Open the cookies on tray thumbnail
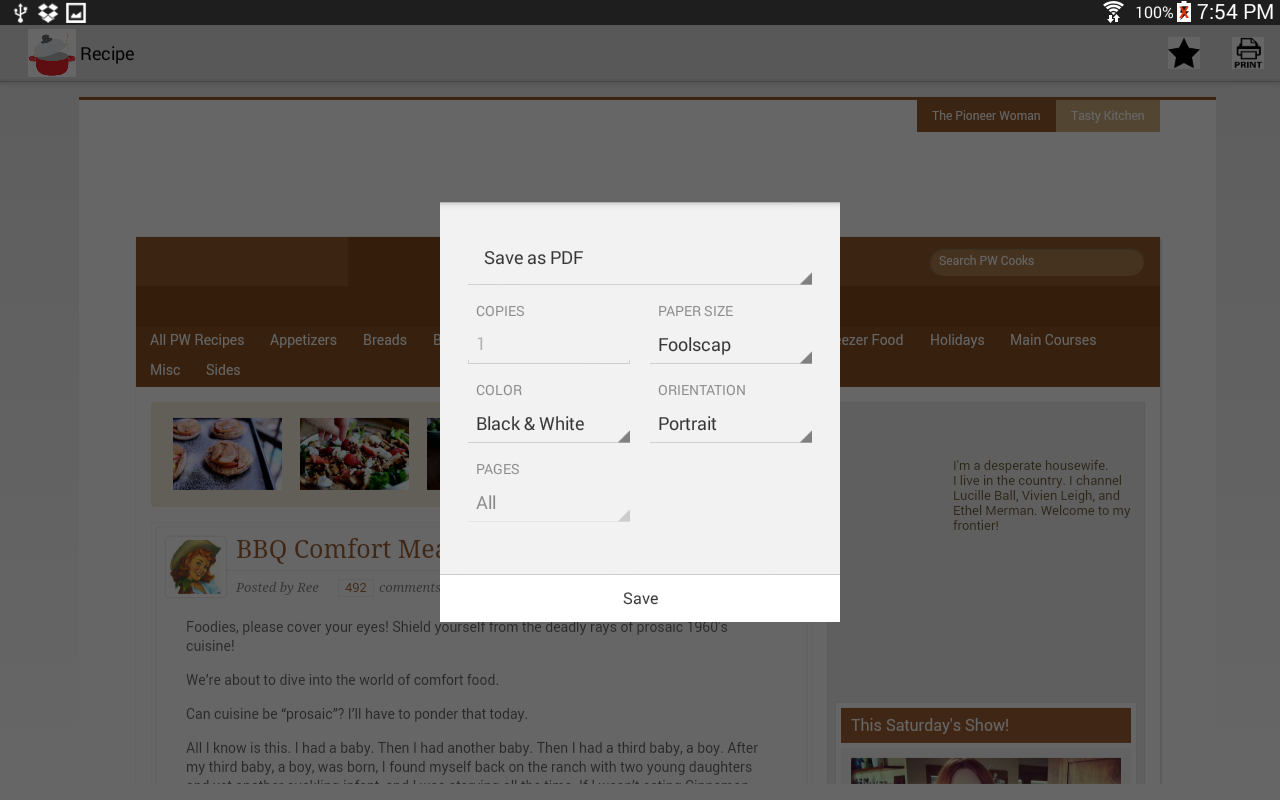1280x800 pixels. coord(227,454)
